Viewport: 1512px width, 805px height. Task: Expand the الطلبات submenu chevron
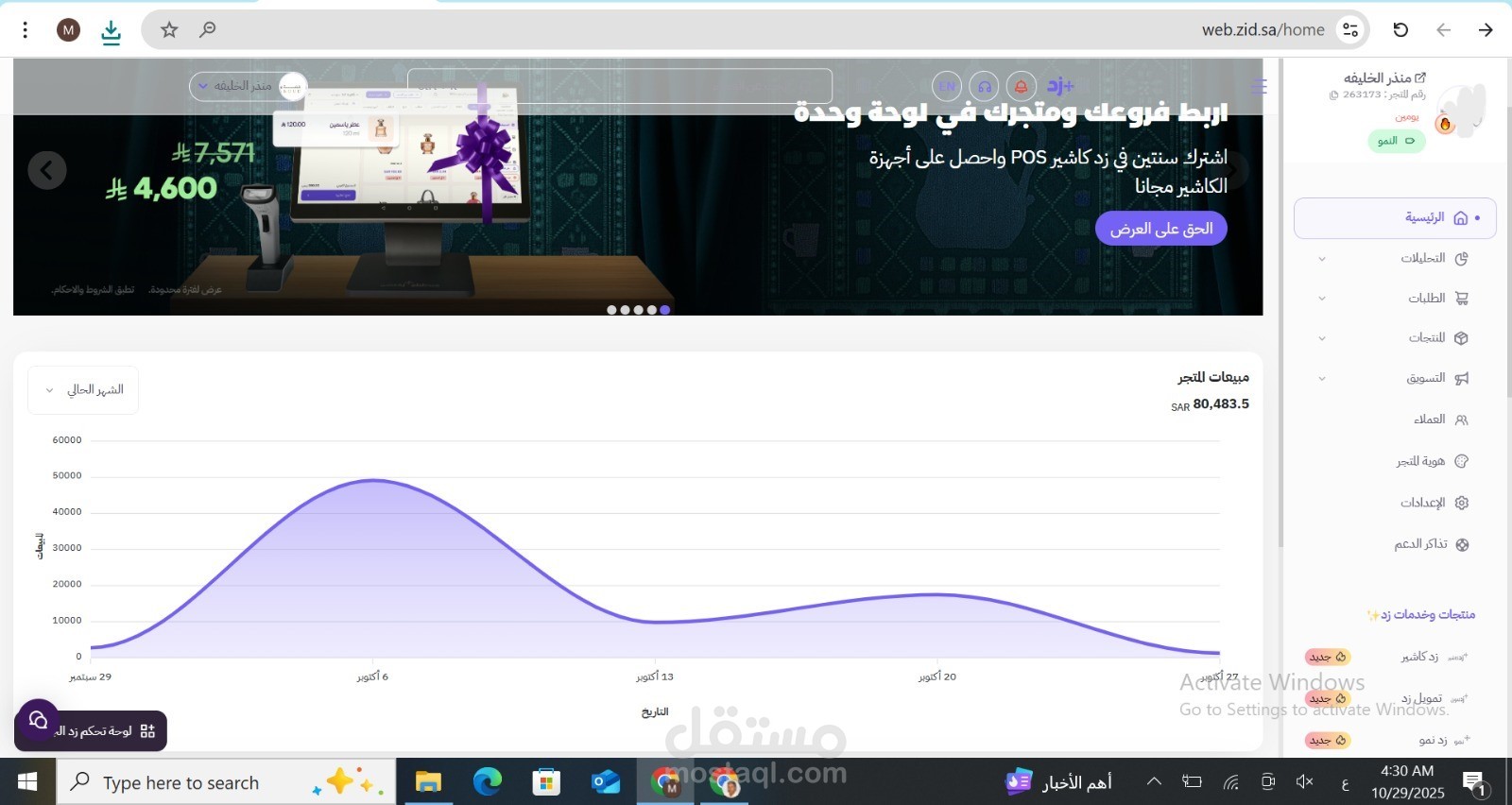(x=1322, y=299)
